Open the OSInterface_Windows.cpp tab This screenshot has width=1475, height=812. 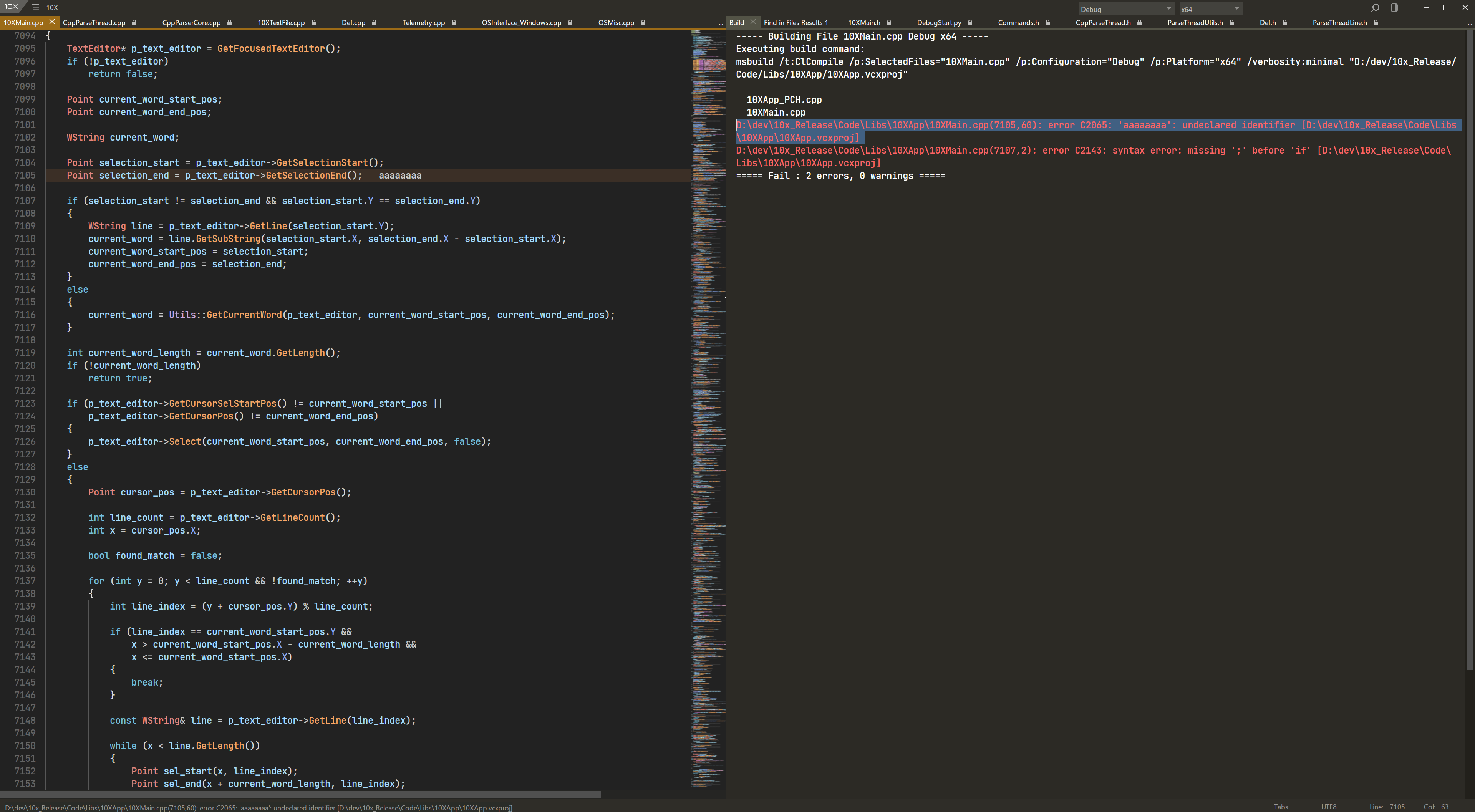pyautogui.click(x=521, y=22)
